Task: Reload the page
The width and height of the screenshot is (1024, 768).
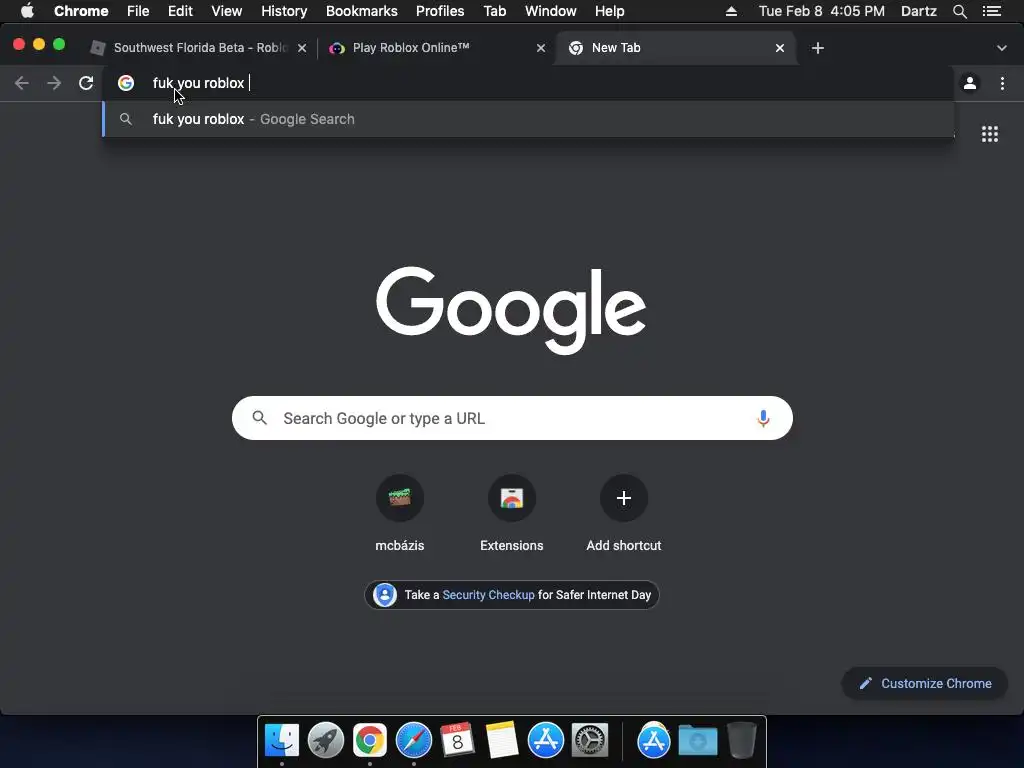Action: point(86,83)
